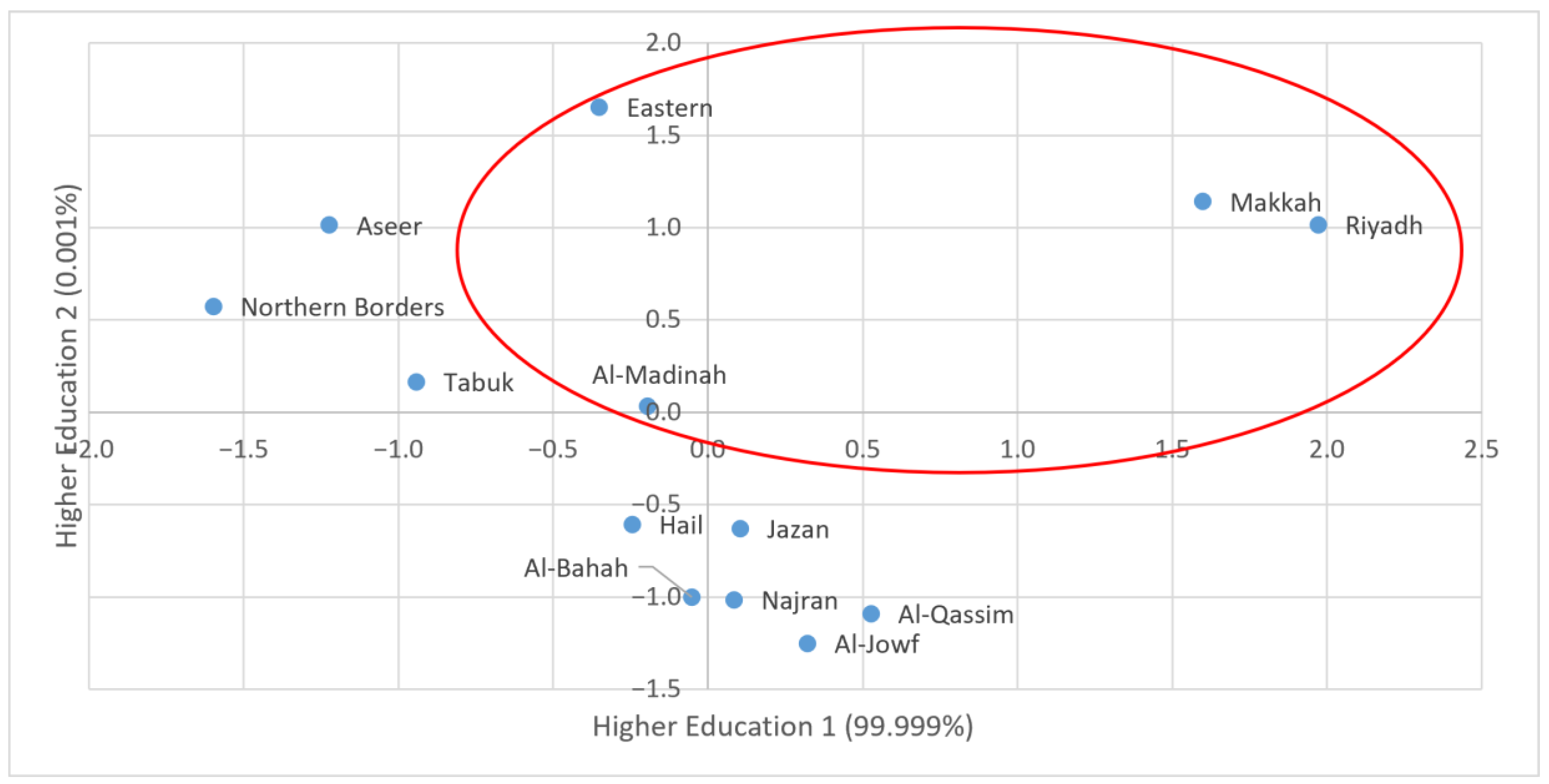Viewport: 1549px width, 784px height.
Task: Click the 2.5 tick label on horizontal axis
Action: click(x=1480, y=449)
